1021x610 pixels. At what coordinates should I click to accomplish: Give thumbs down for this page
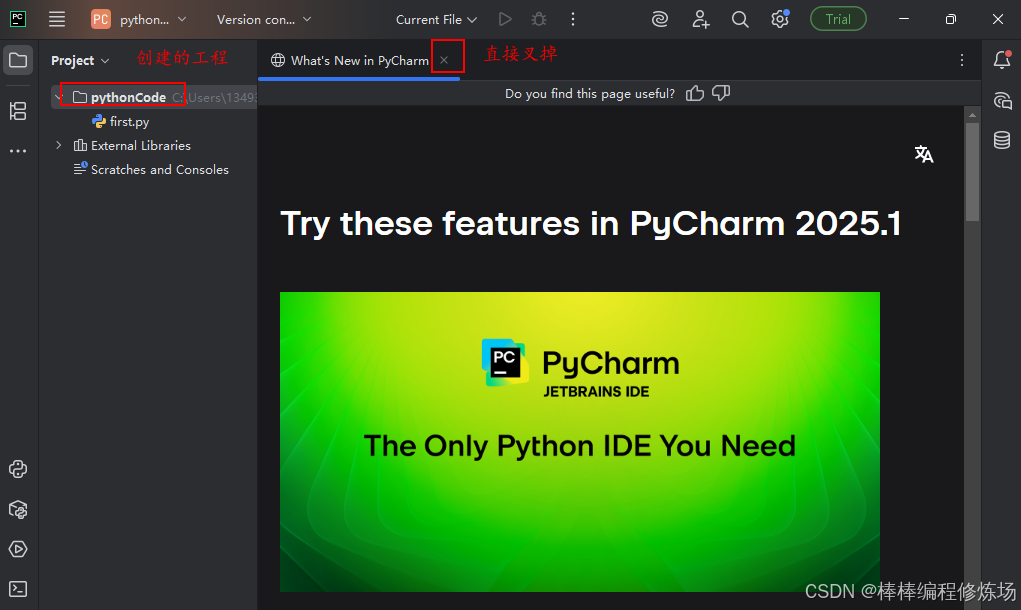click(721, 94)
